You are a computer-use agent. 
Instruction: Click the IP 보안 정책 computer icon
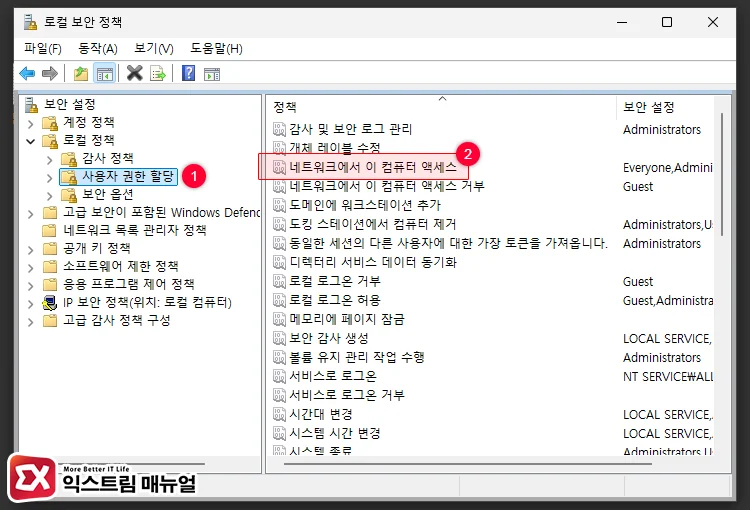50,302
